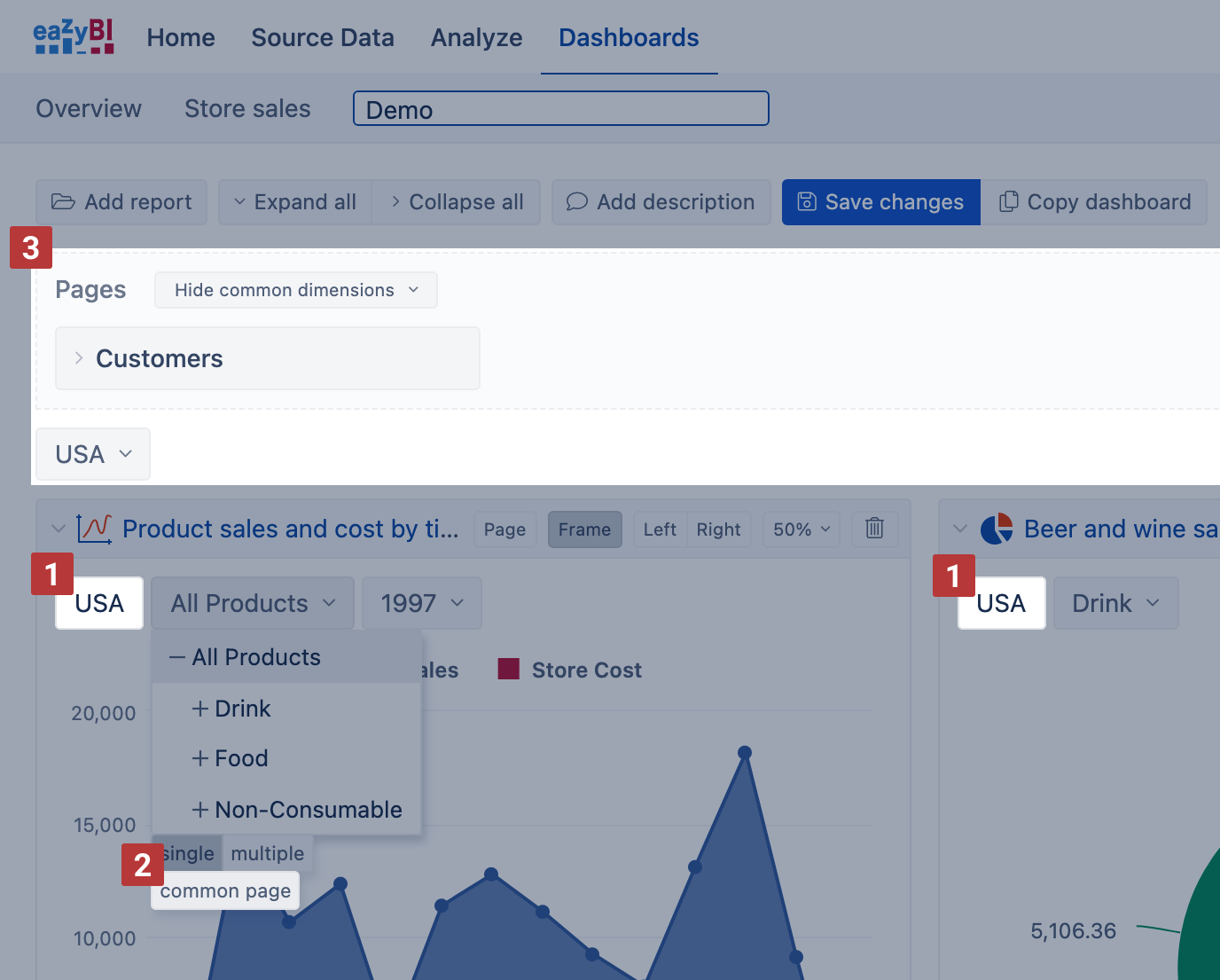Click the common page button

click(225, 891)
